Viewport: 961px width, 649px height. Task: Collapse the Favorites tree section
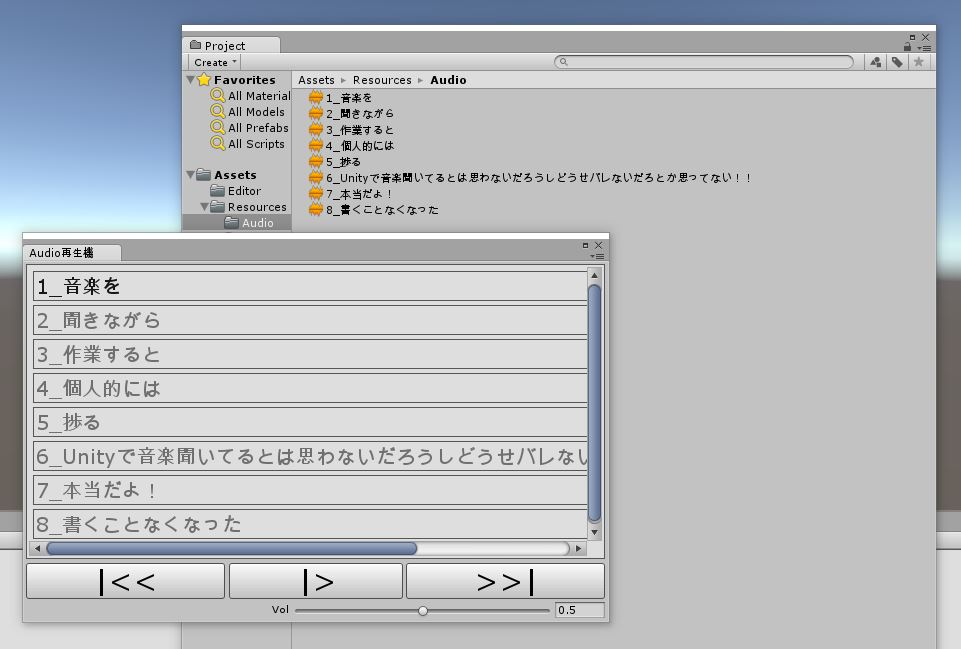191,80
